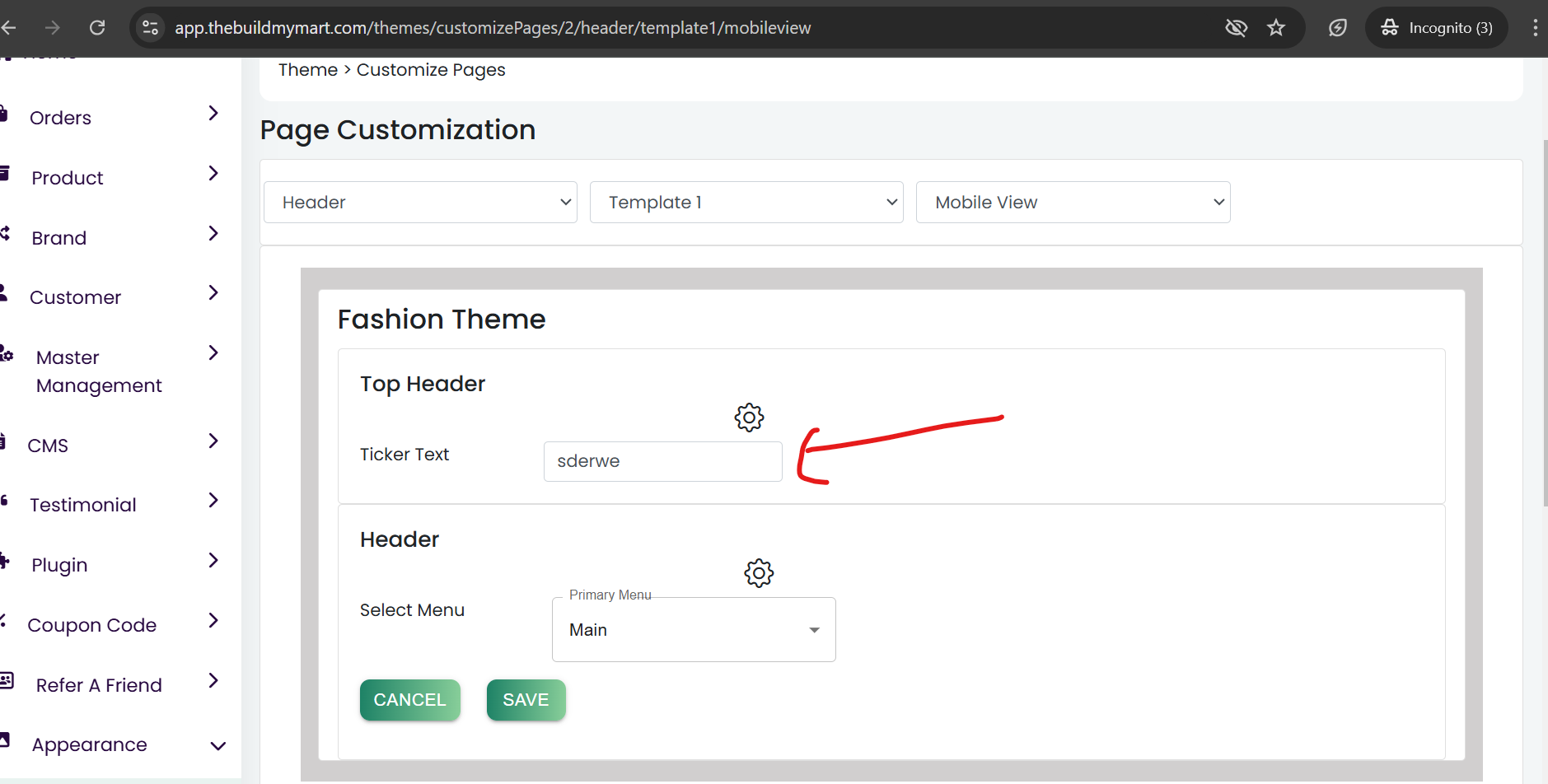Viewport: 1548px width, 784px height.
Task: Expand the Testimonial submenu chevron
Action: [213, 500]
